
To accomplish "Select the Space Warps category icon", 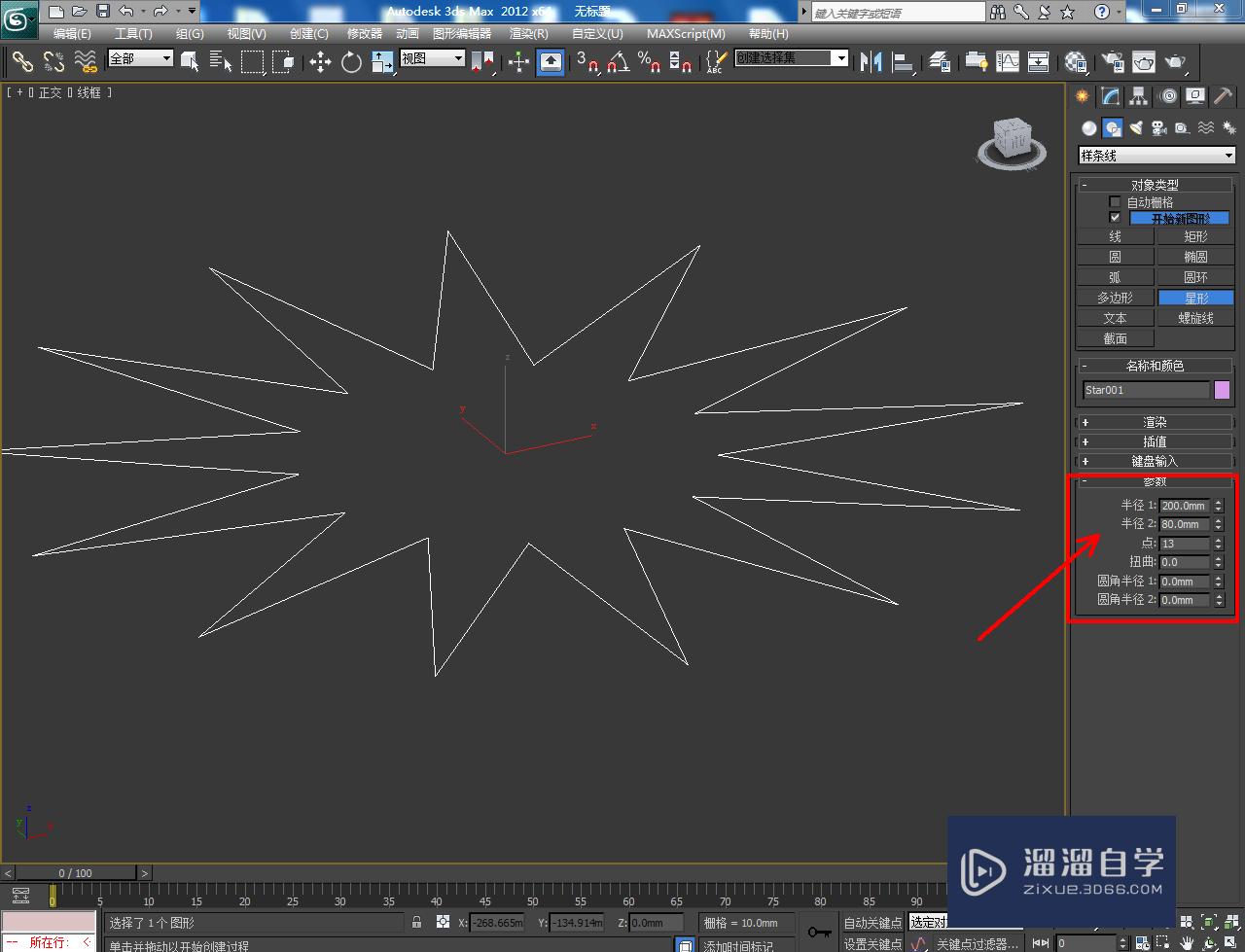I will coord(1205,127).
